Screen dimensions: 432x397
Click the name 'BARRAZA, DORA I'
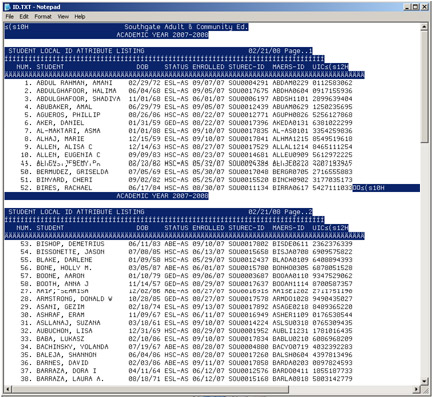coord(66,371)
